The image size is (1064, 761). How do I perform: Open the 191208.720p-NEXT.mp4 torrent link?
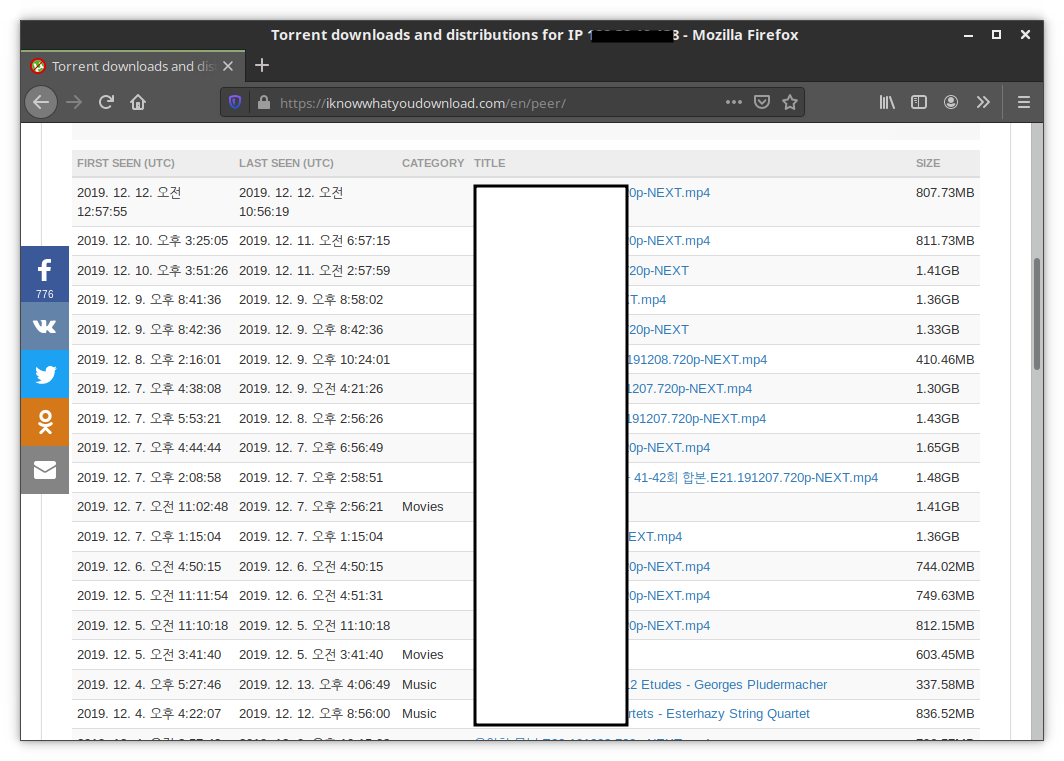697,360
